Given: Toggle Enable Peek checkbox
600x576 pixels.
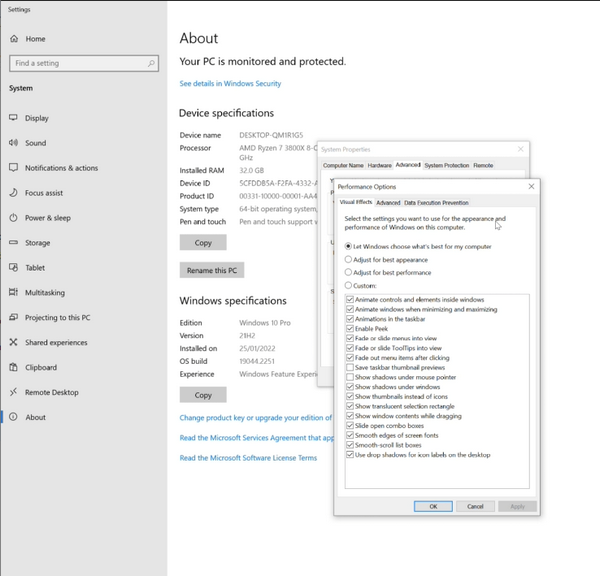Looking at the screenshot, I should (349, 328).
